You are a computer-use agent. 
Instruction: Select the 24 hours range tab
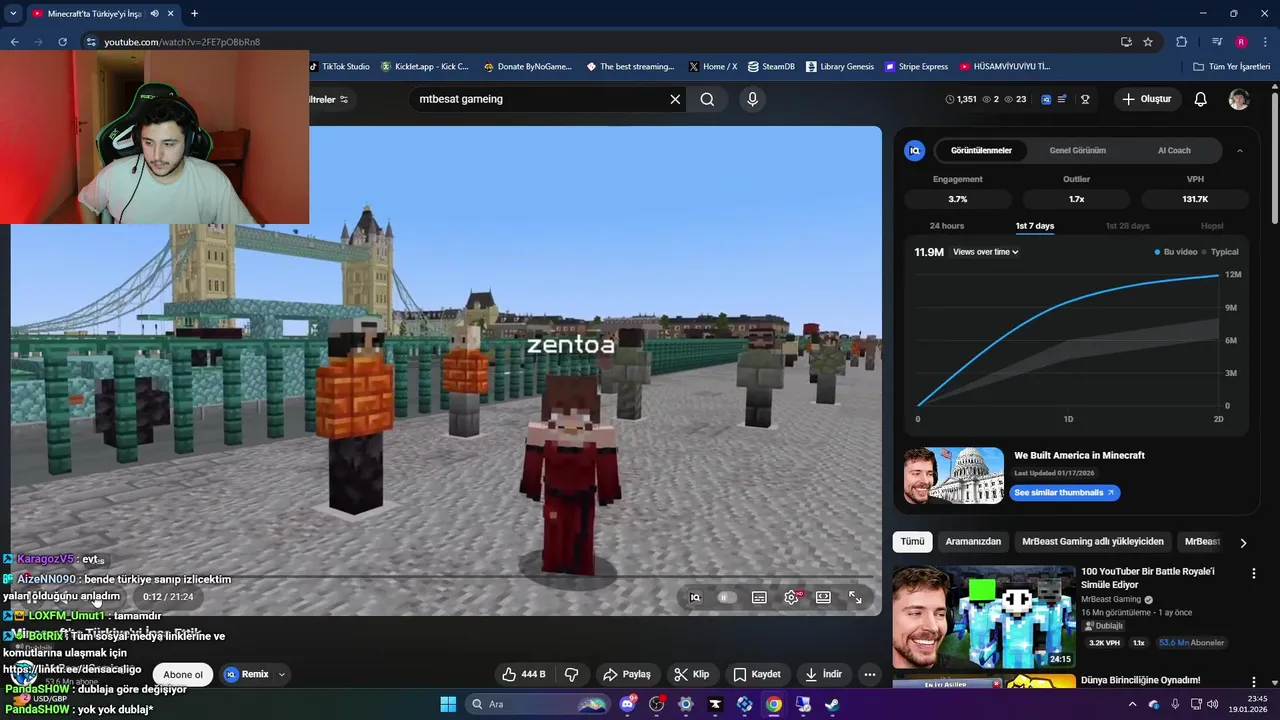pos(947,226)
